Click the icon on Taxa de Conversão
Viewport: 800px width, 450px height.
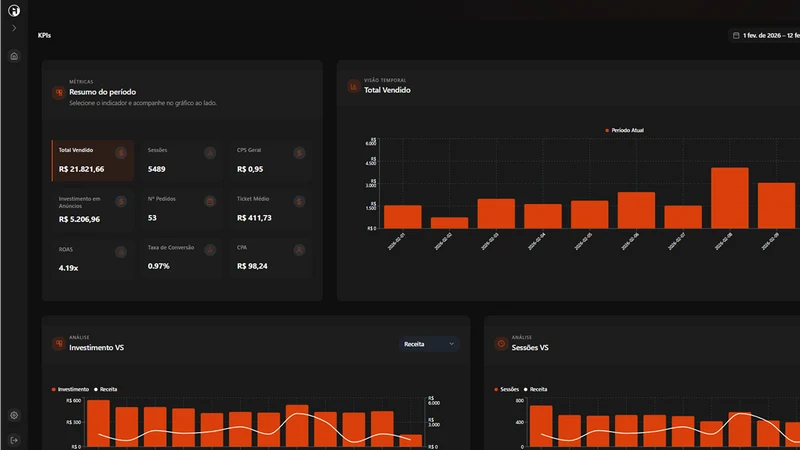point(210,250)
